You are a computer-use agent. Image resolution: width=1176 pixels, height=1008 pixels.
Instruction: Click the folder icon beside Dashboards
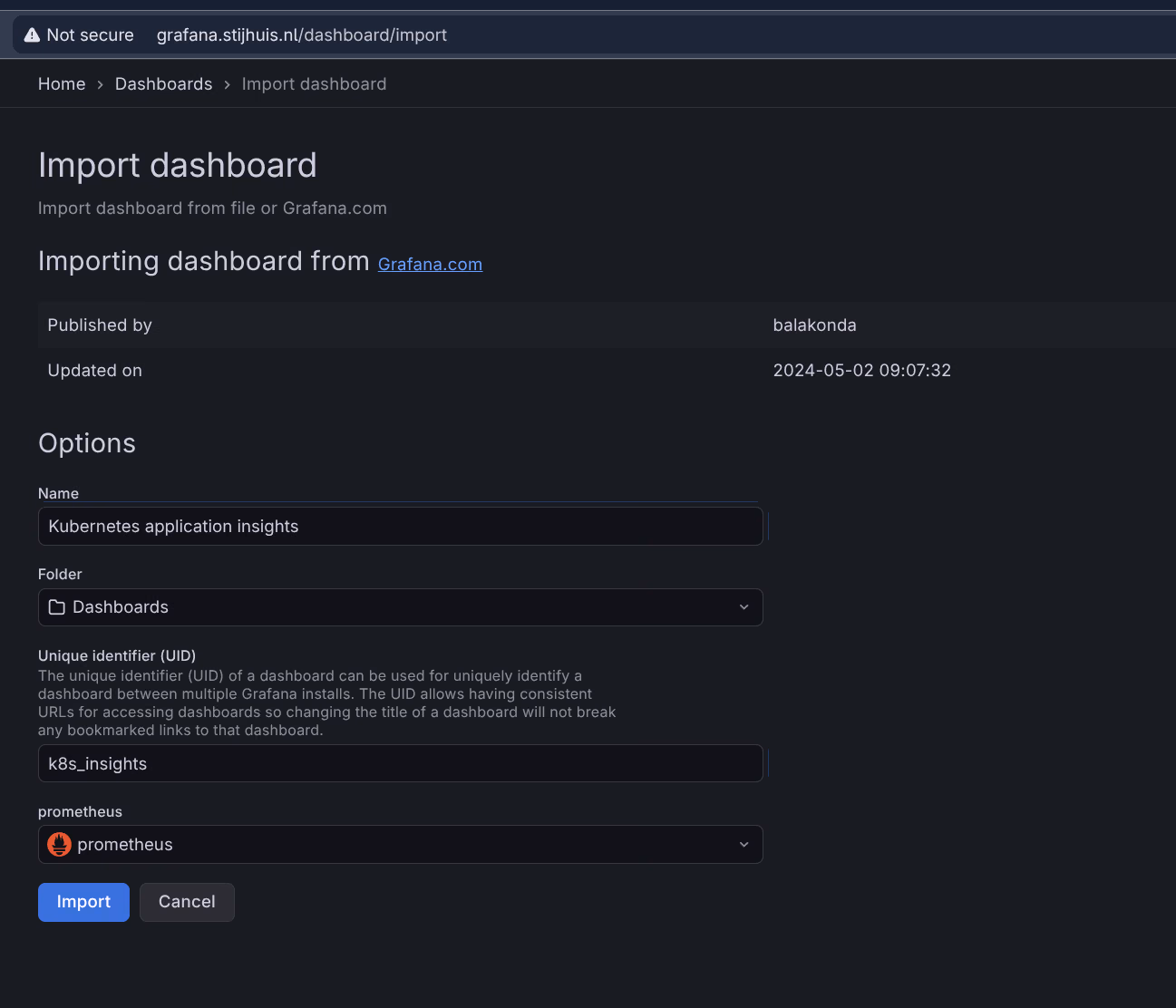pos(56,606)
